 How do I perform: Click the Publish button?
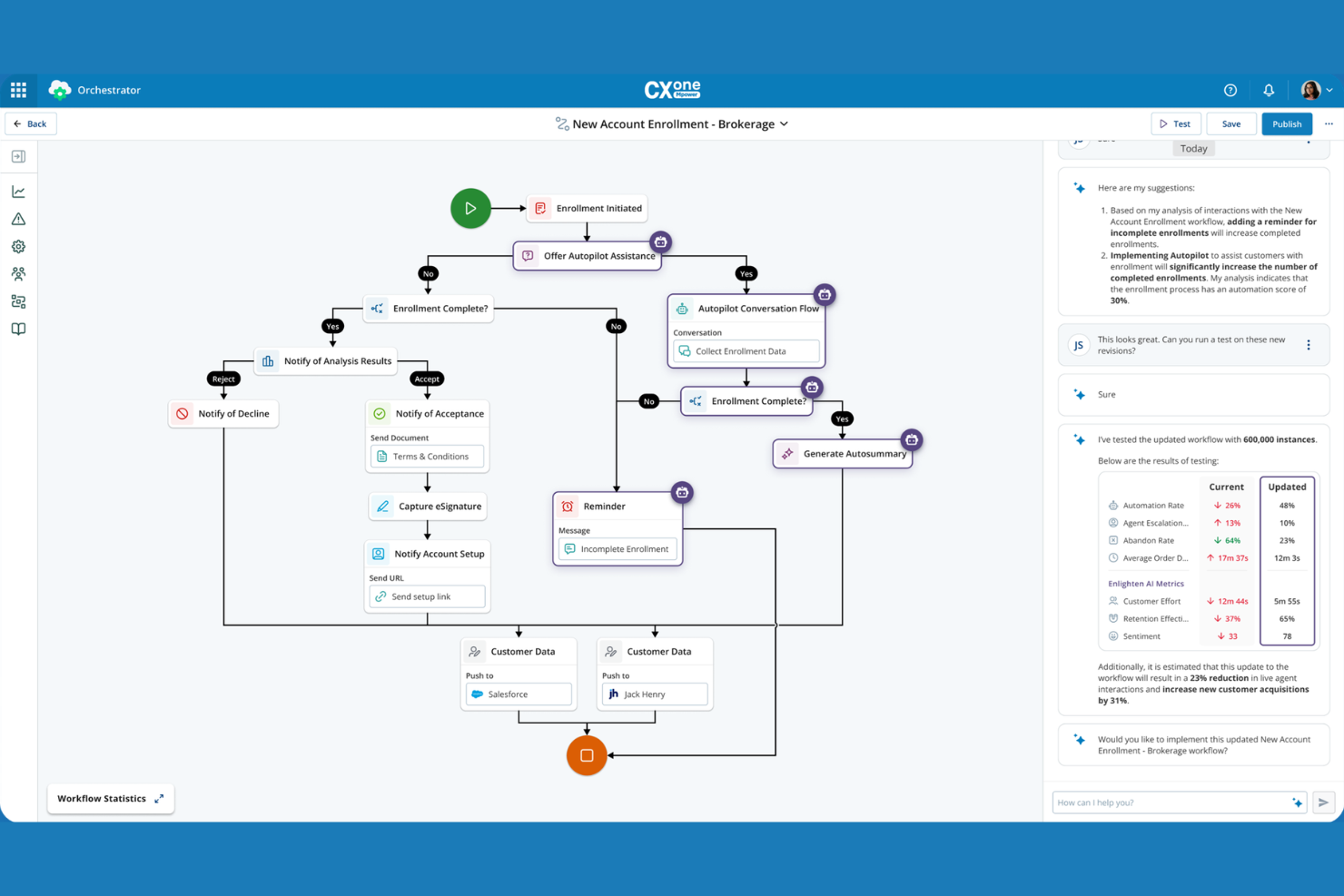1287,123
